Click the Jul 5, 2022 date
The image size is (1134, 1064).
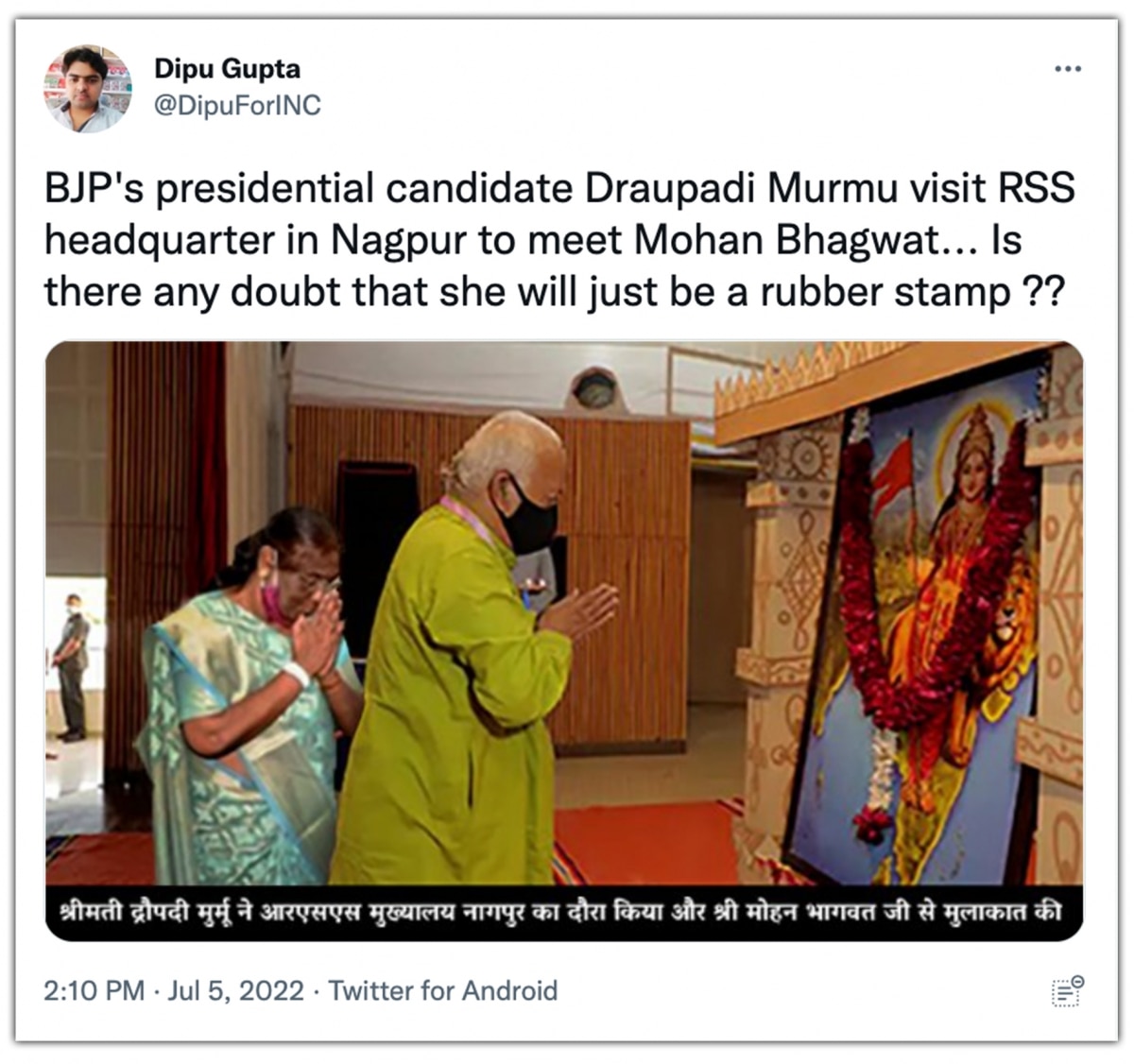tap(236, 990)
